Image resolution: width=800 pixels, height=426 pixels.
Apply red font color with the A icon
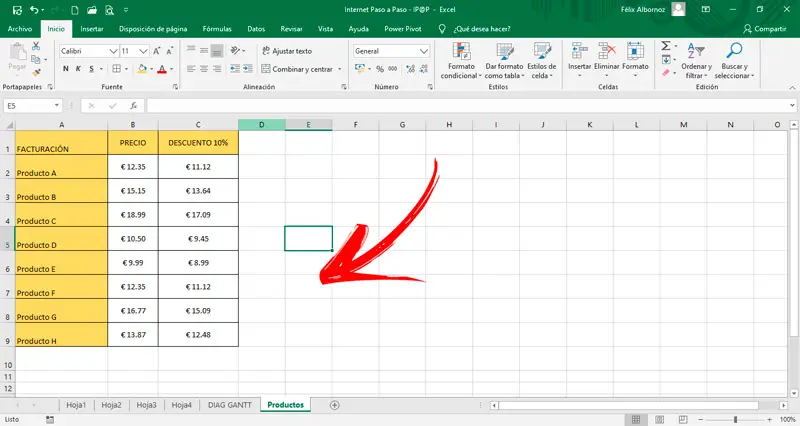click(x=162, y=69)
